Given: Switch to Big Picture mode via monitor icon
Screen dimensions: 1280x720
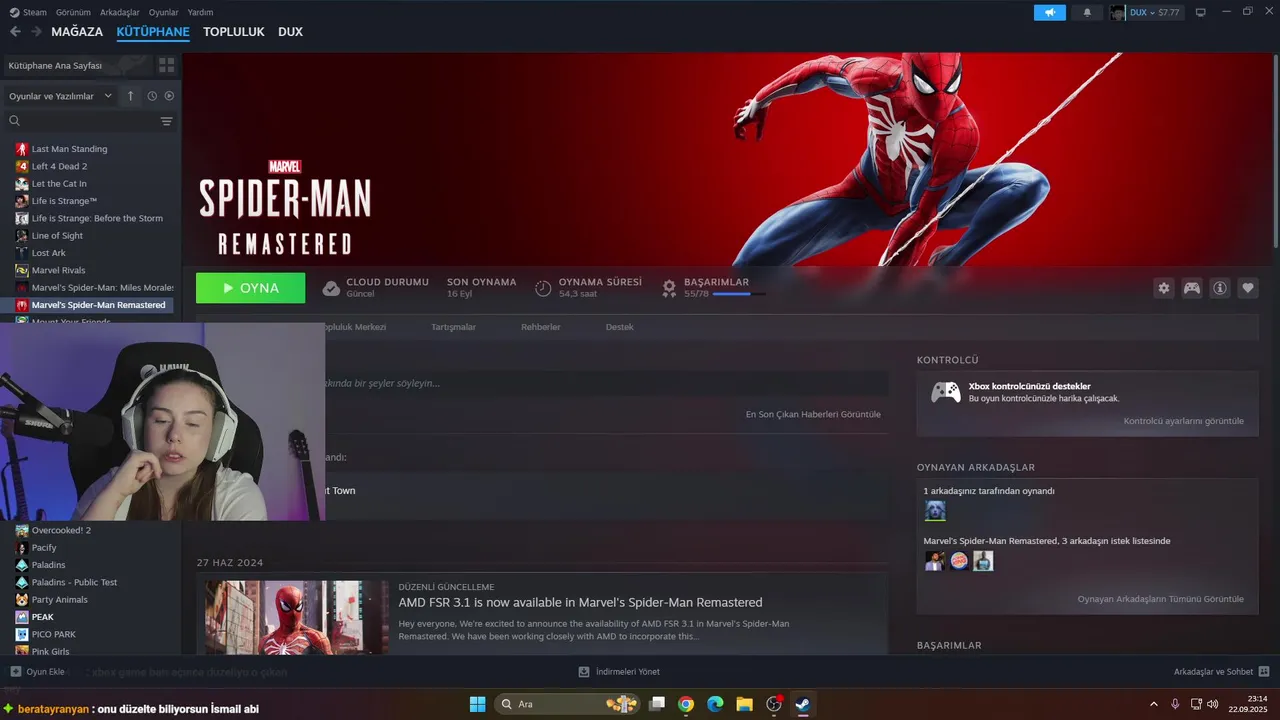Looking at the screenshot, I should pyautogui.click(x=1200, y=12).
